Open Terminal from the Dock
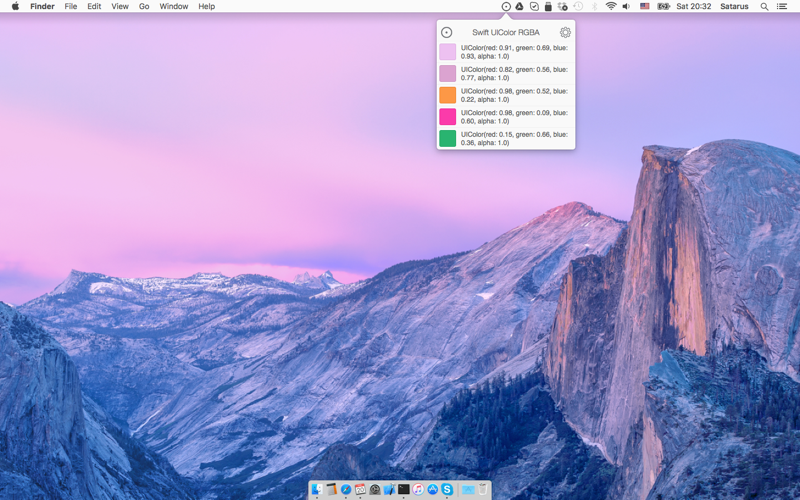The image size is (800, 500). click(x=404, y=489)
